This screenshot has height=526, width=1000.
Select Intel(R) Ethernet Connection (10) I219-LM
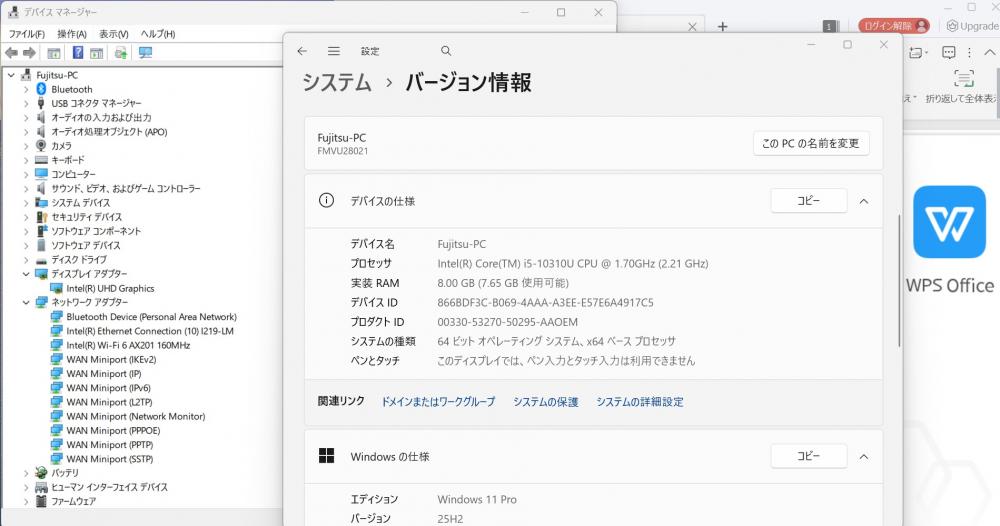150,331
